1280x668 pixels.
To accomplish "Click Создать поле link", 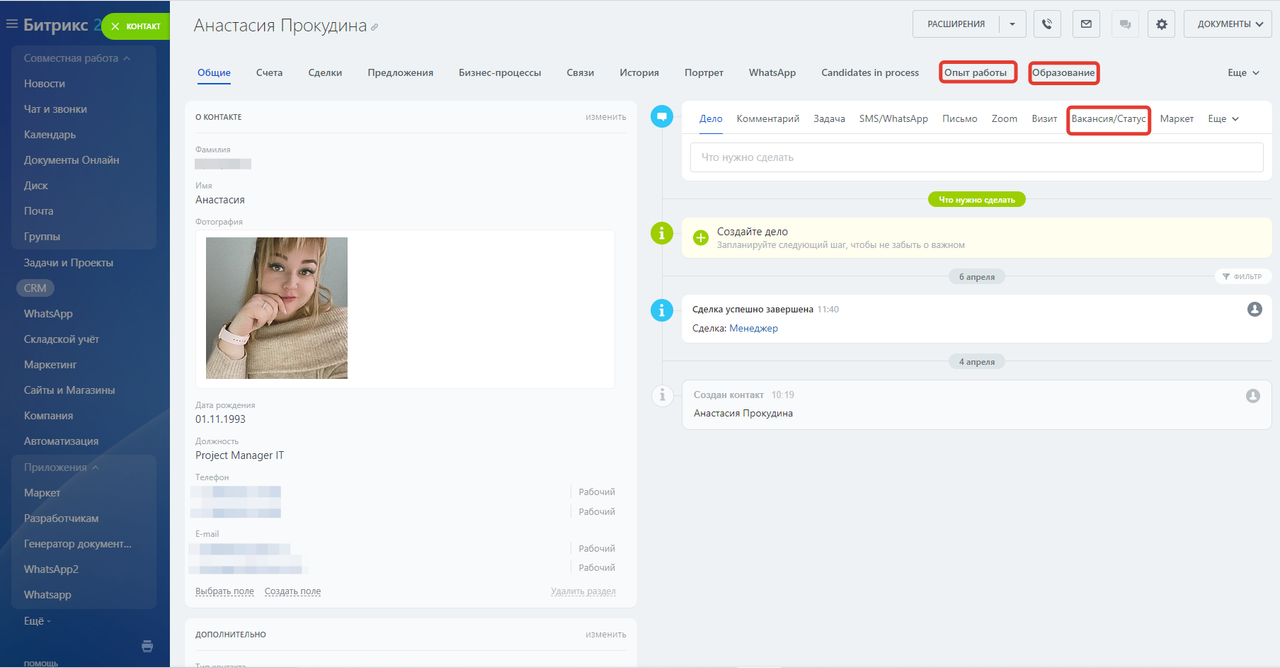I will point(293,591).
